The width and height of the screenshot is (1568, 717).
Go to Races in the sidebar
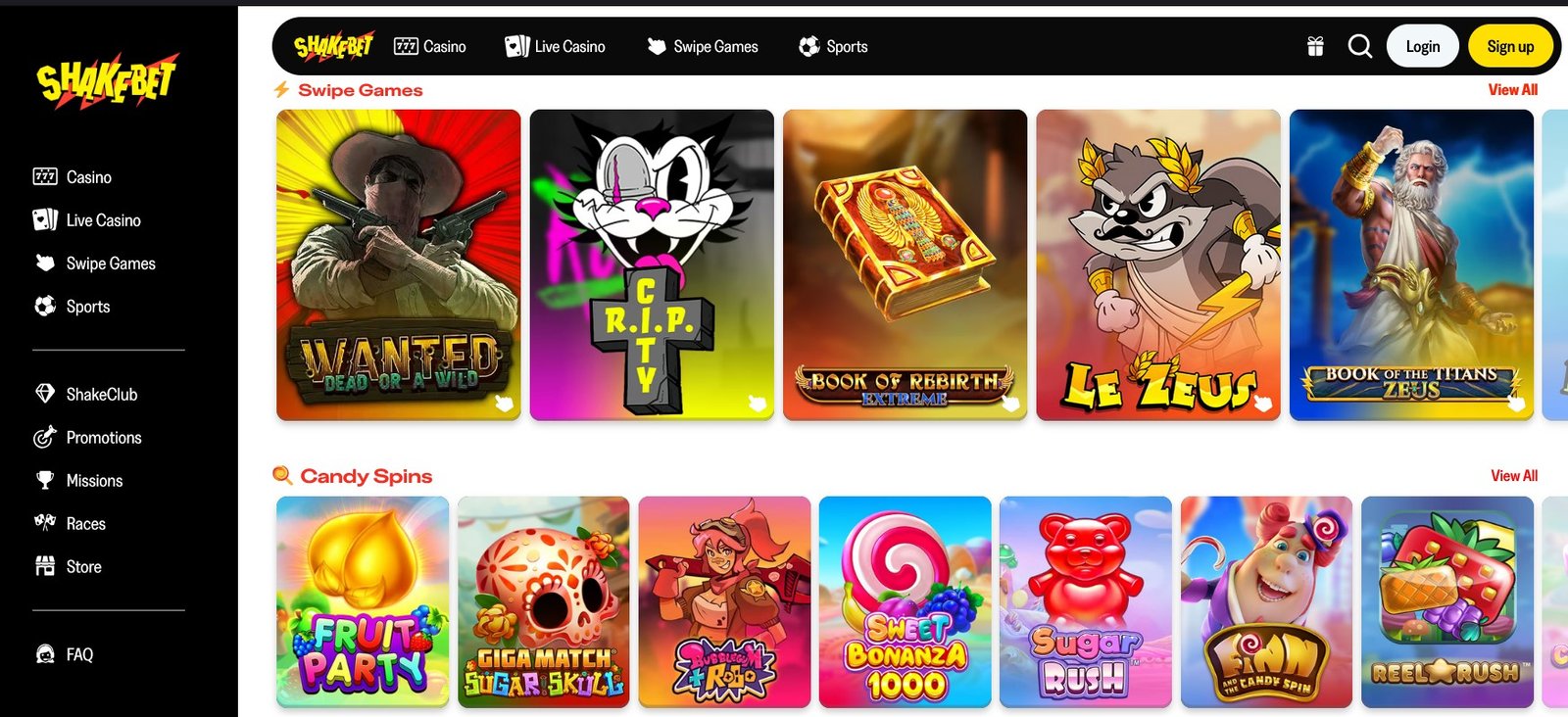click(70, 523)
